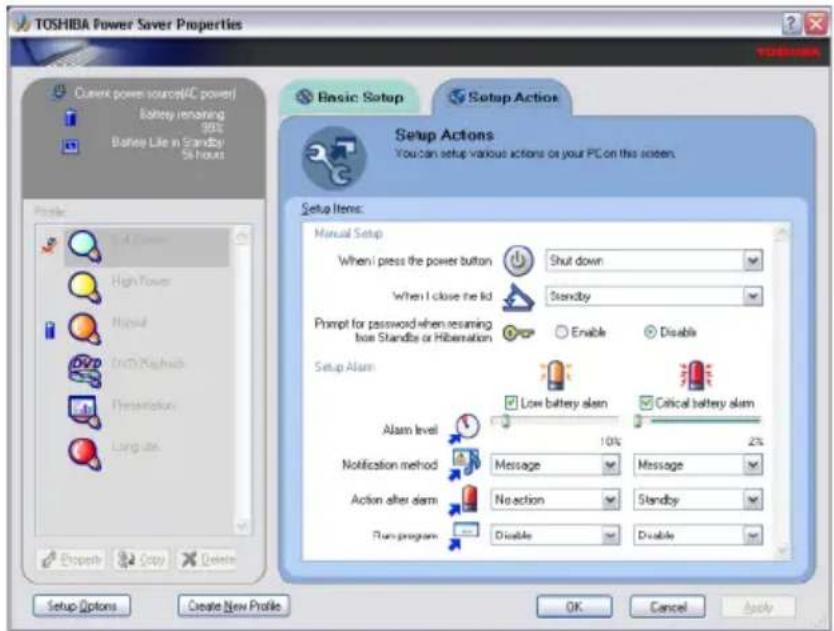Click the "DVD Playback" profile name

pos(148,364)
